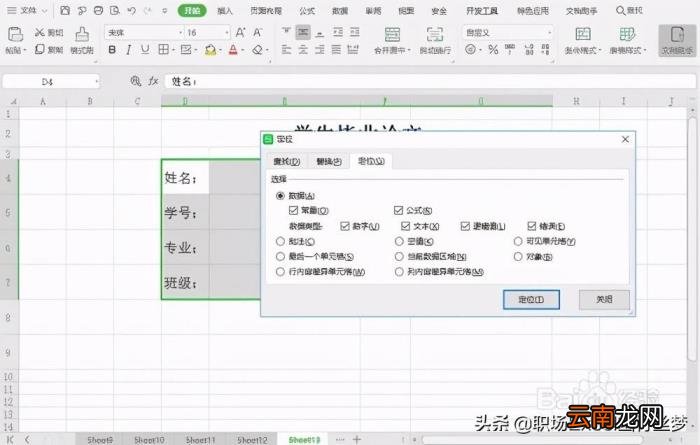Click the thousands separator format icon
The width and height of the screenshot is (700, 445).
(510, 50)
